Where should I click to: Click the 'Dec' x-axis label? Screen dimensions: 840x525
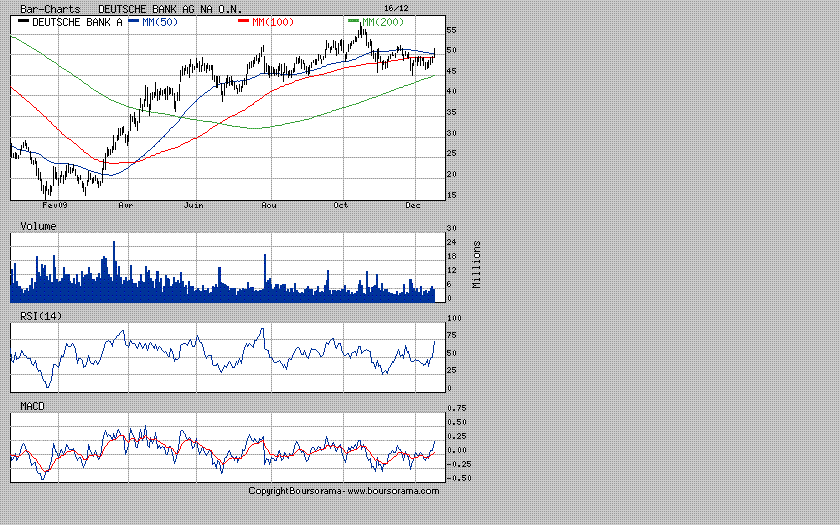(x=412, y=205)
